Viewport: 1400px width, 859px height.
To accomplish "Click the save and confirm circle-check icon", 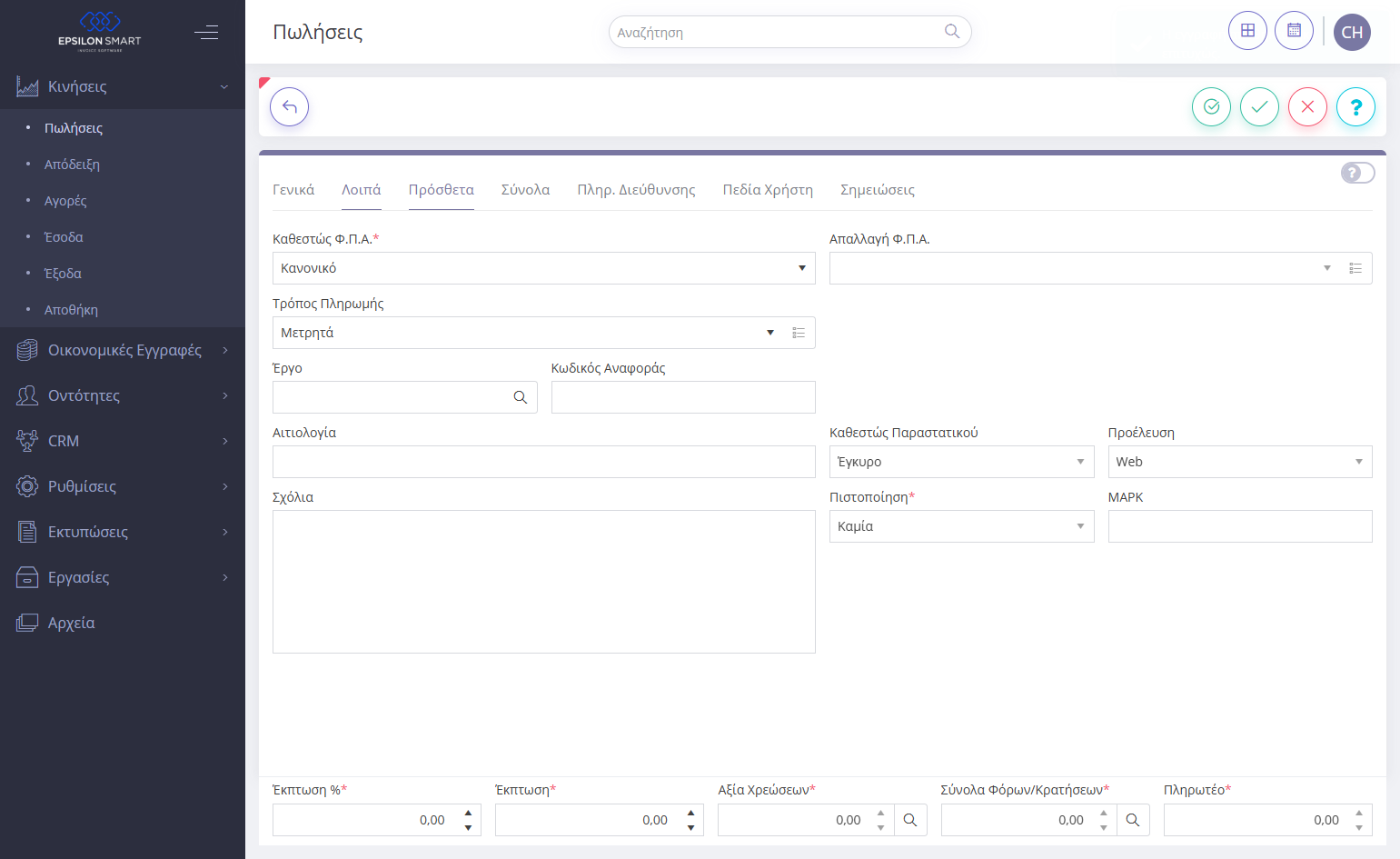I will point(1211,107).
